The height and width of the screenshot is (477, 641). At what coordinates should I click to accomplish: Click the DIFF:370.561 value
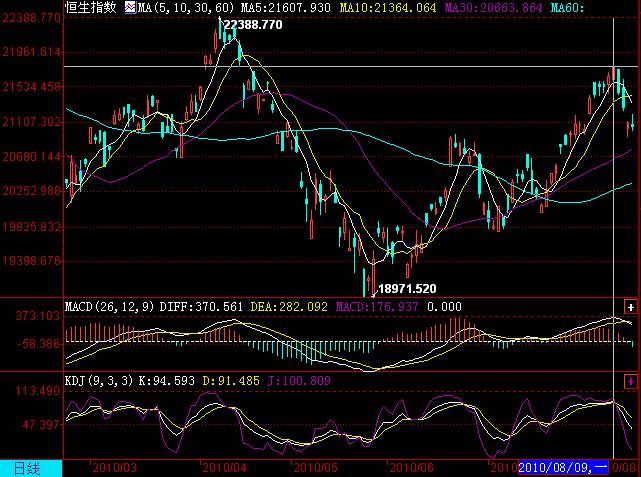(201, 307)
